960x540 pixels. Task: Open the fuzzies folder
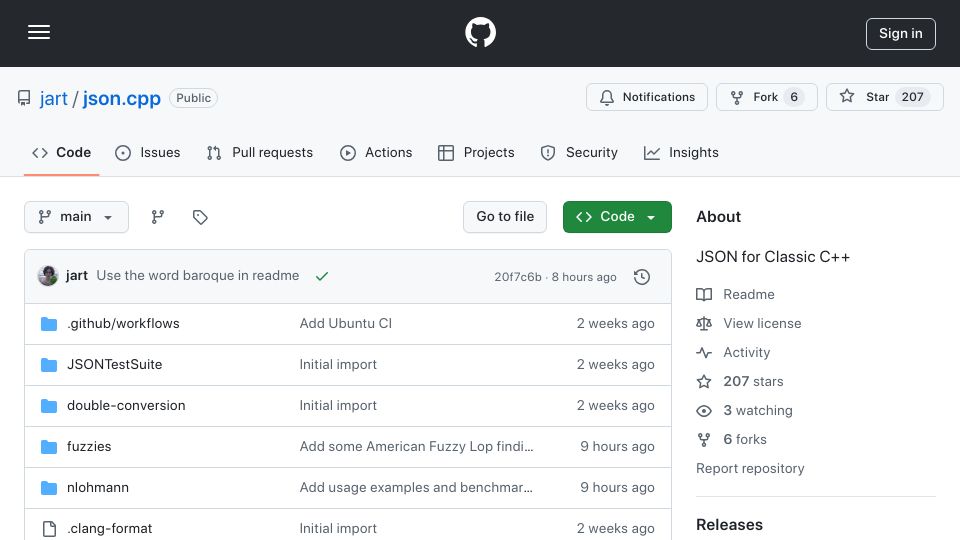[89, 446]
